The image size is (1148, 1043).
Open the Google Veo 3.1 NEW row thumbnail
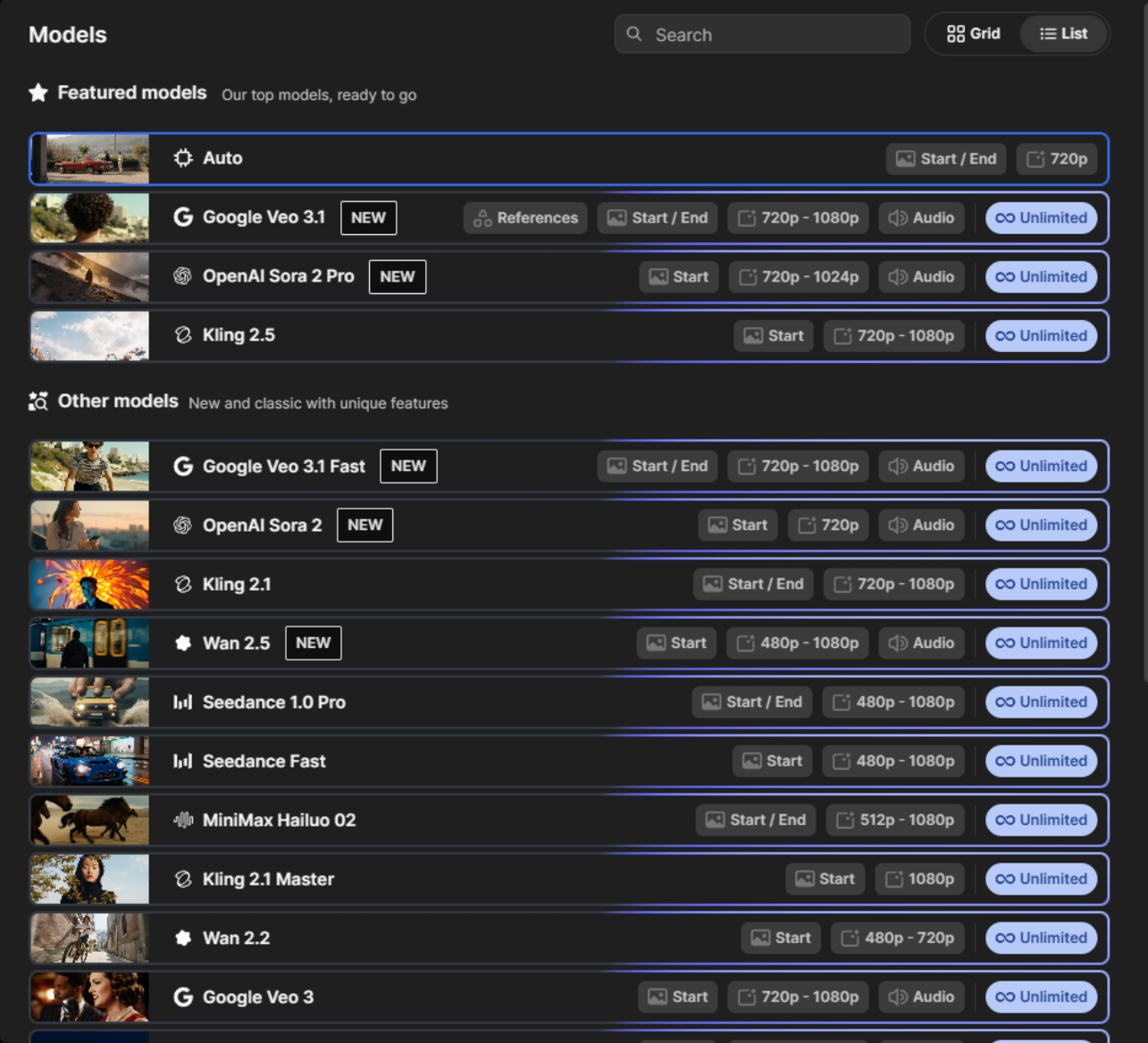(x=90, y=217)
